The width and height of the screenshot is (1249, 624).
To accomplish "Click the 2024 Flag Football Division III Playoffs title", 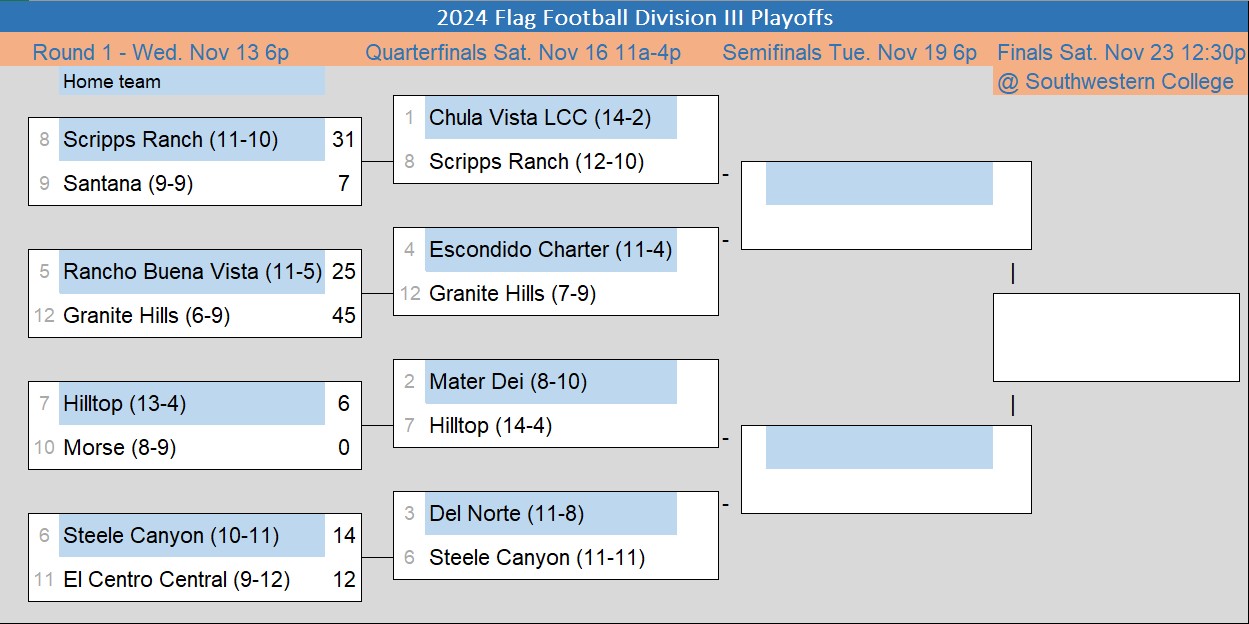I will click(634, 18).
